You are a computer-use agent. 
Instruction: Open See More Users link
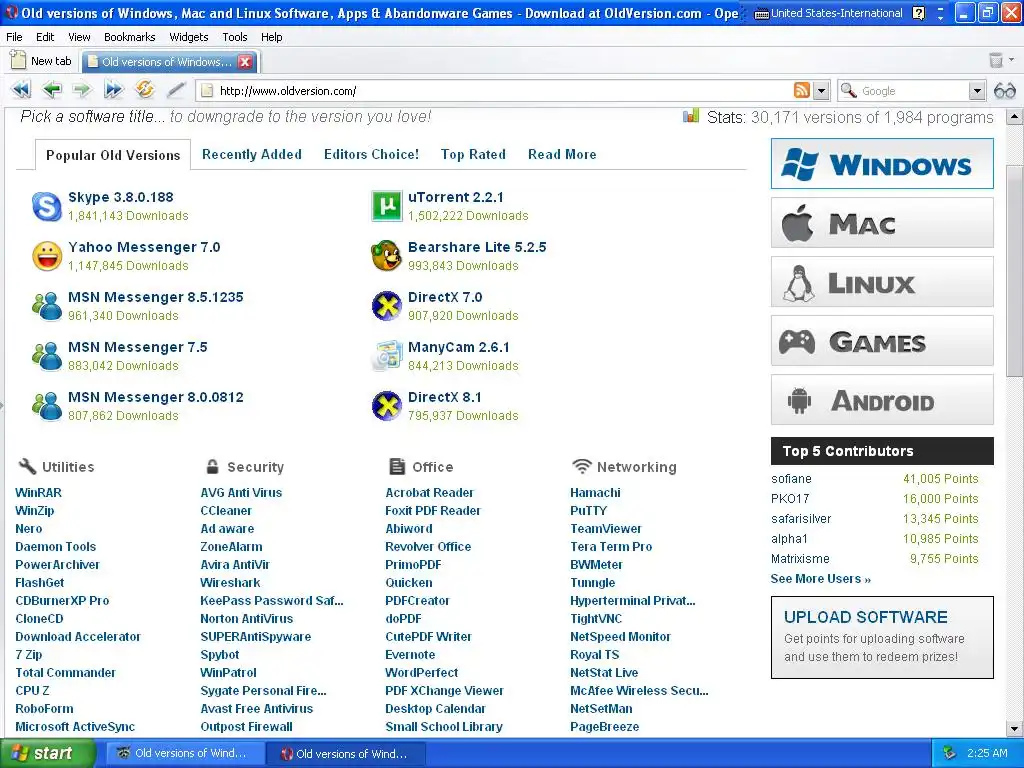click(820, 579)
